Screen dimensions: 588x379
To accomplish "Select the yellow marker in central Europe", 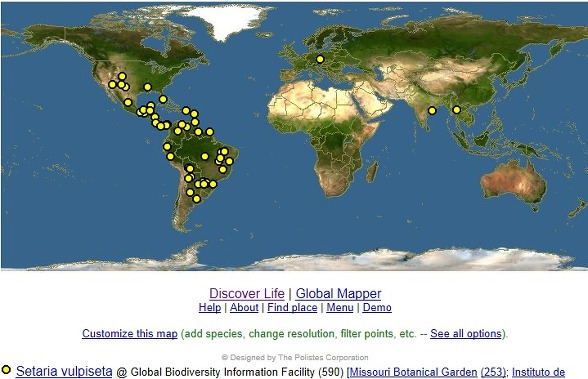I will tap(320, 59).
